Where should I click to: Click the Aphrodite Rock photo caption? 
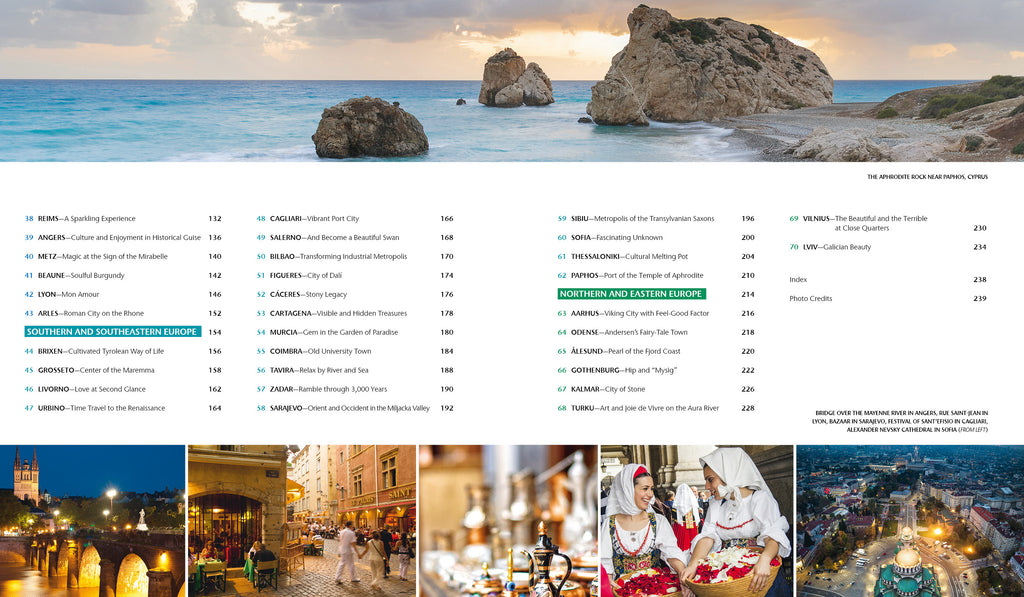(x=927, y=177)
